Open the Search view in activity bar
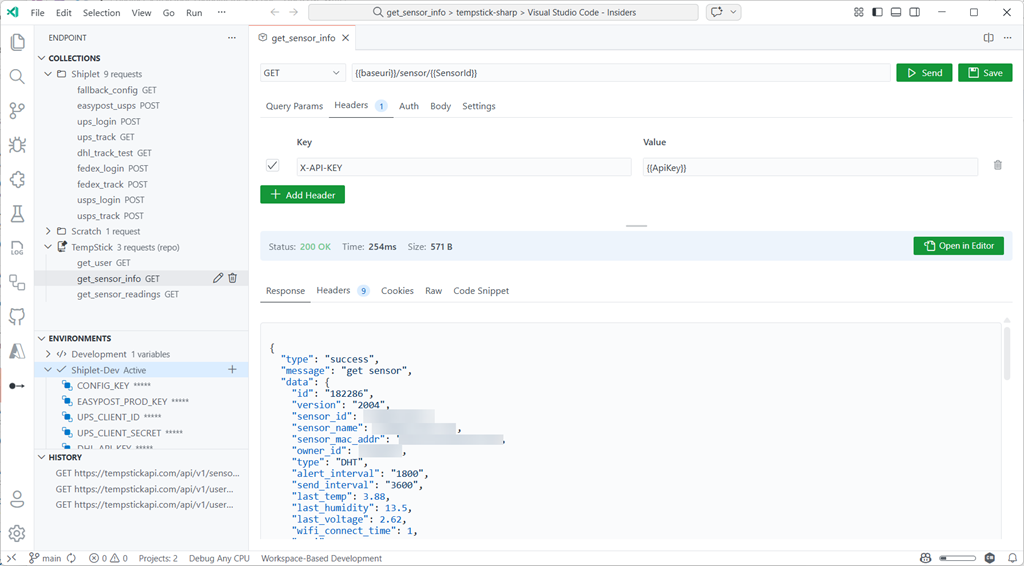Viewport: 1024px width, 566px height. [18, 76]
